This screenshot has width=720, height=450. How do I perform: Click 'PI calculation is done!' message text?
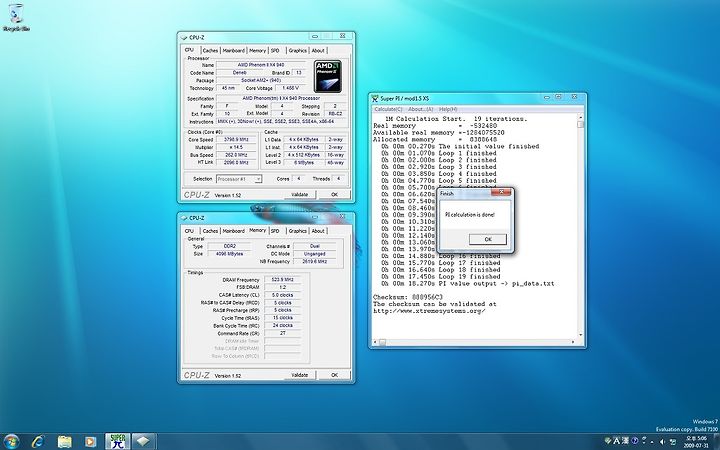(470, 215)
